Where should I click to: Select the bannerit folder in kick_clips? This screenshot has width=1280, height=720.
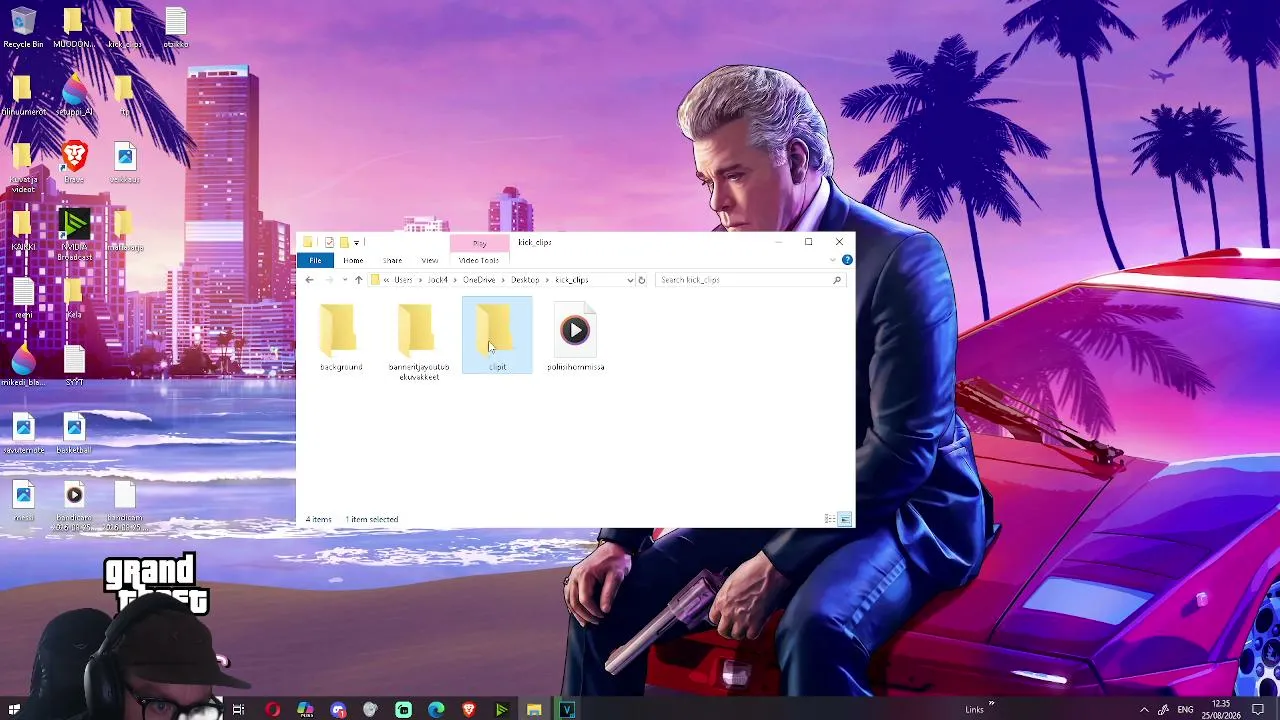418,341
